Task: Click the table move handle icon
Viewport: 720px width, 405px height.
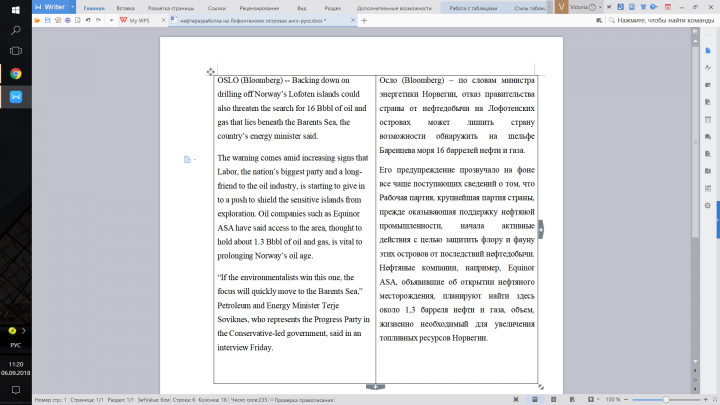Action: point(210,72)
